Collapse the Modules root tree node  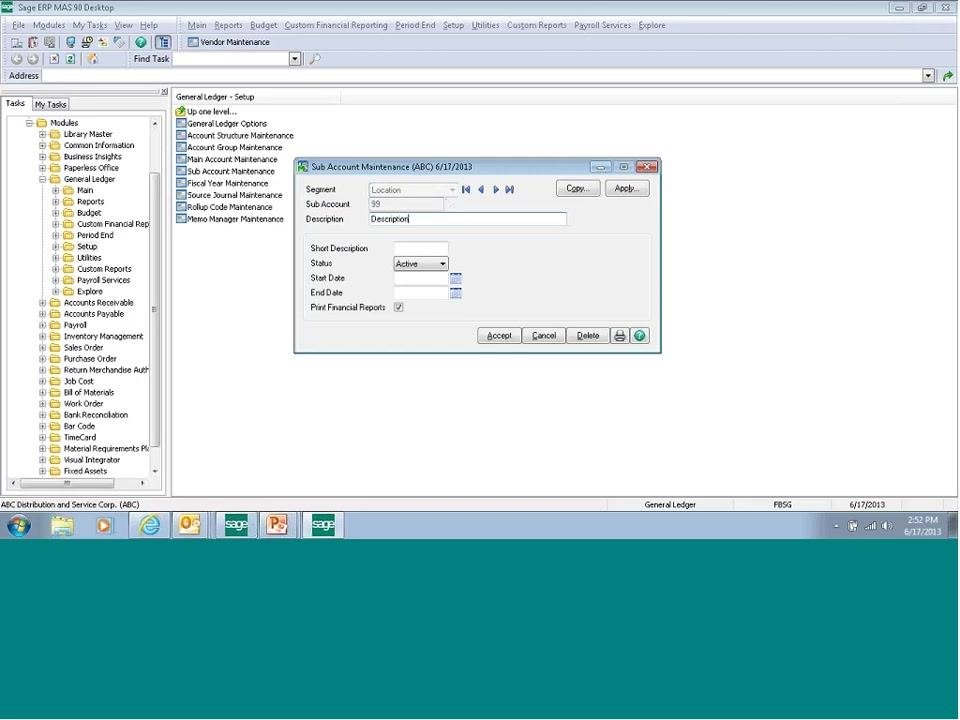click(29, 123)
